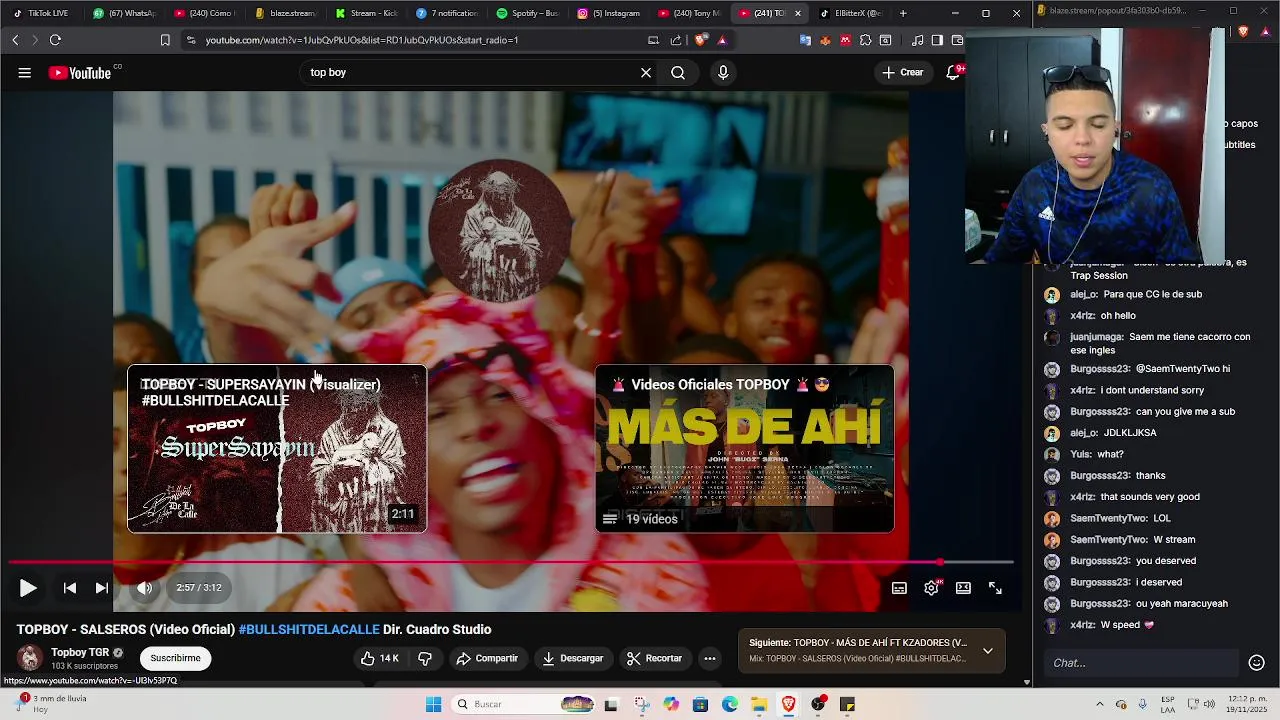Viewport: 1280px width, 720px height.
Task: Seek on the red video progress bar
Action: tap(512, 562)
